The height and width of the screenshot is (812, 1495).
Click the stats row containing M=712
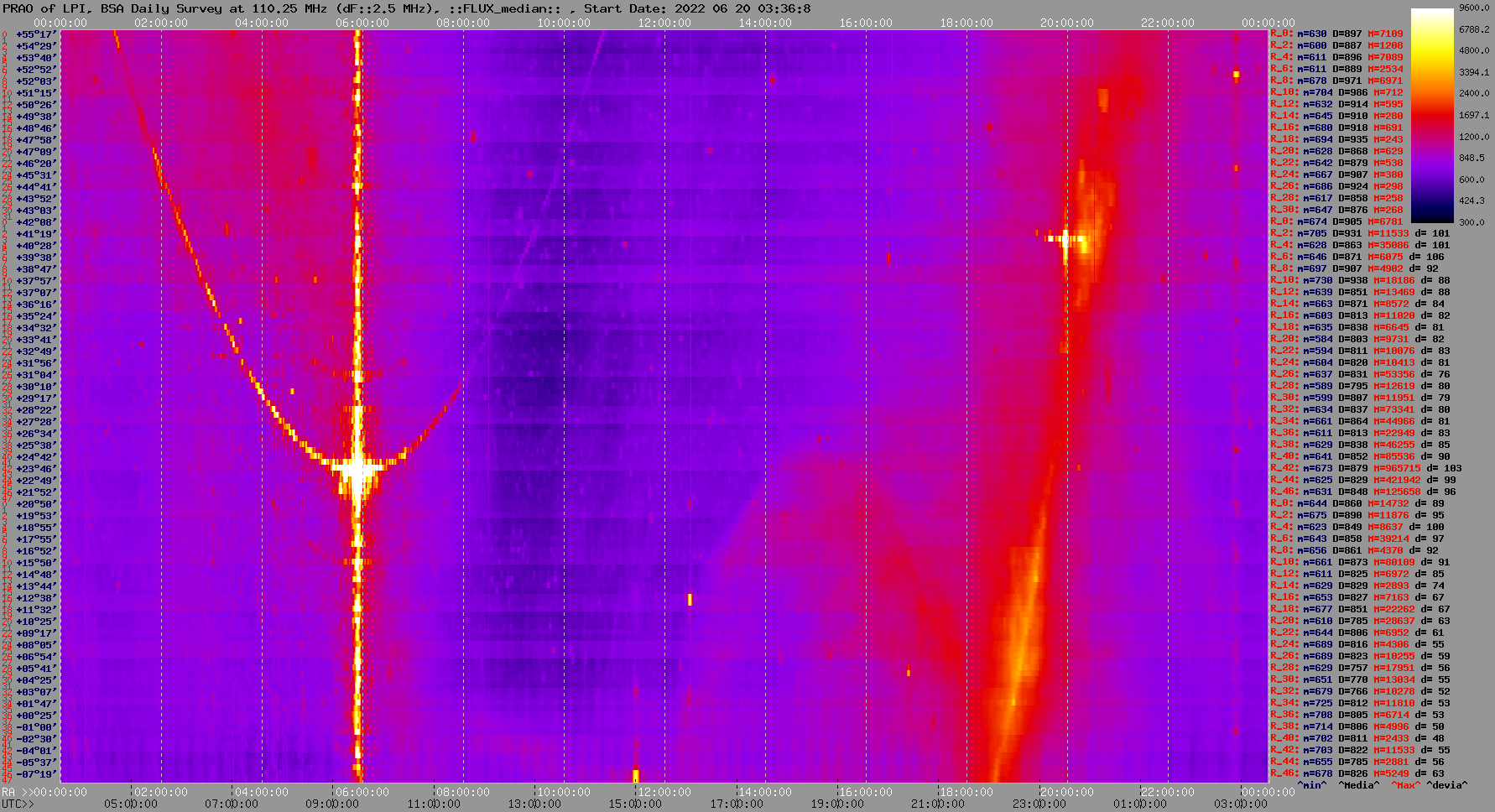tap(1336, 92)
